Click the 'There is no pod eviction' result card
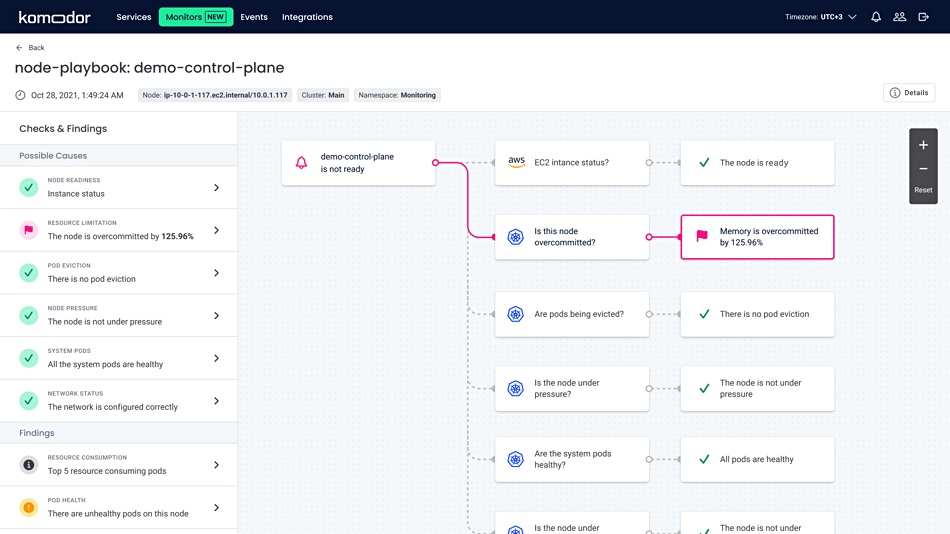The image size is (950, 534). tap(757, 314)
